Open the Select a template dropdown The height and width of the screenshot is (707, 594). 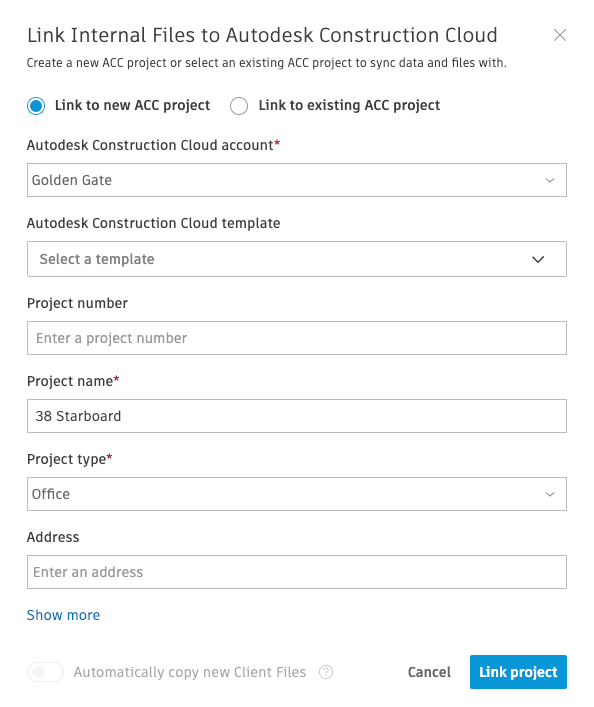click(x=297, y=259)
